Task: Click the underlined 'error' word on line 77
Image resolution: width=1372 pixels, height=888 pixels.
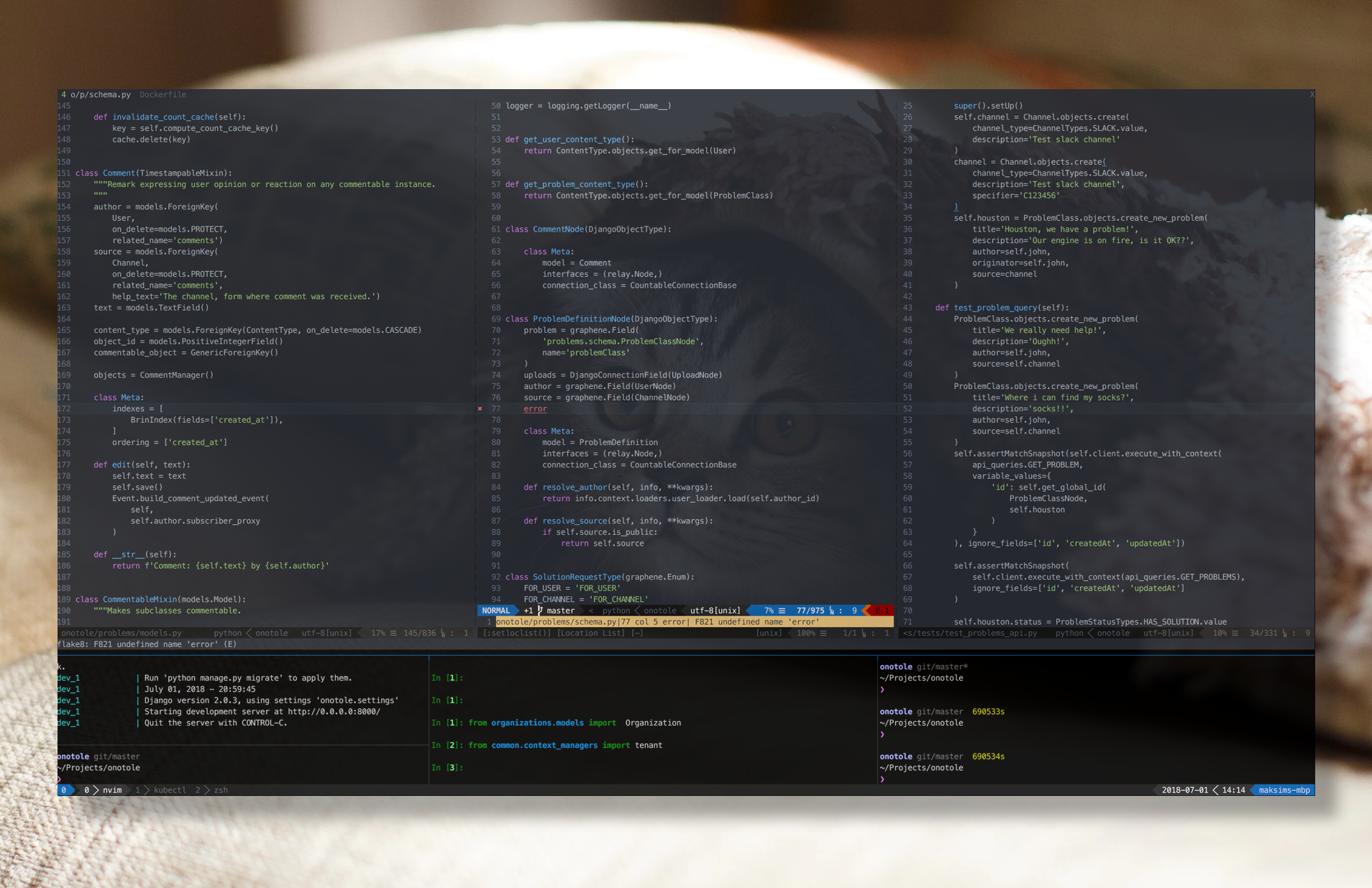Action: (535, 409)
